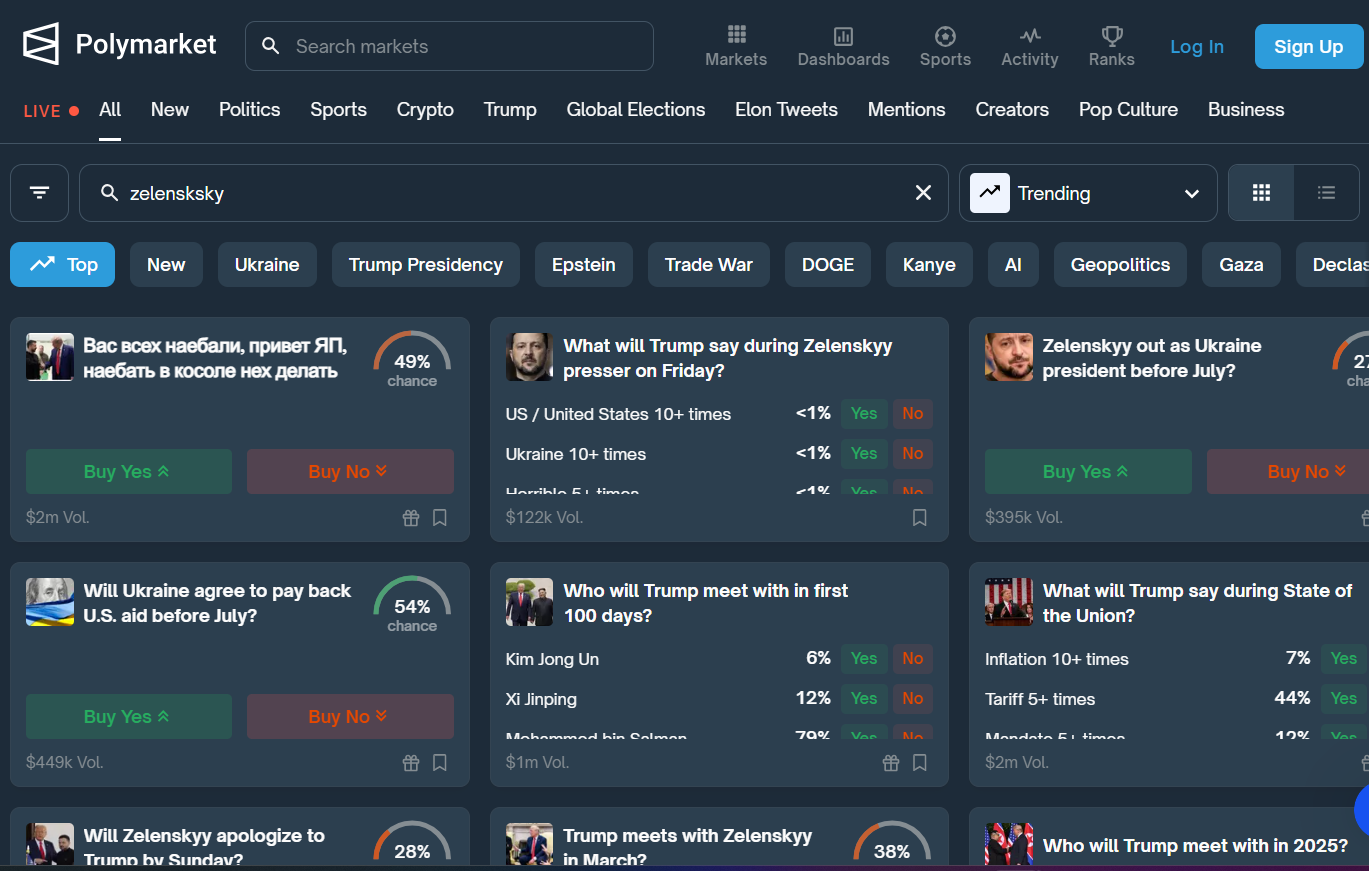The height and width of the screenshot is (871, 1369).
Task: Switch to grid view
Action: 1261,193
